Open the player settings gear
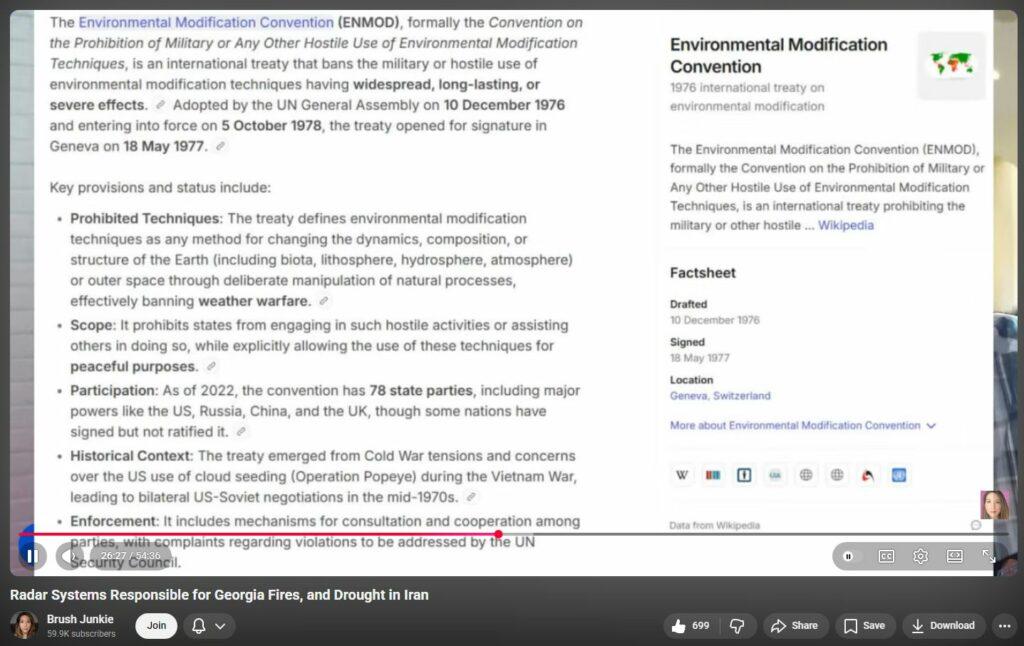 click(x=920, y=557)
